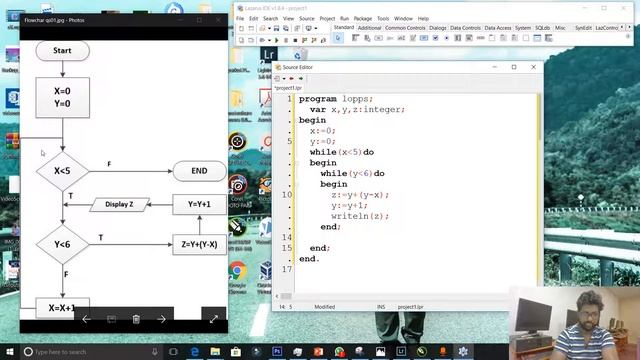Select the TScrollBar component in the palette
Image resolution: width=640 pixels, height=360 pixels.
[x=480, y=38]
